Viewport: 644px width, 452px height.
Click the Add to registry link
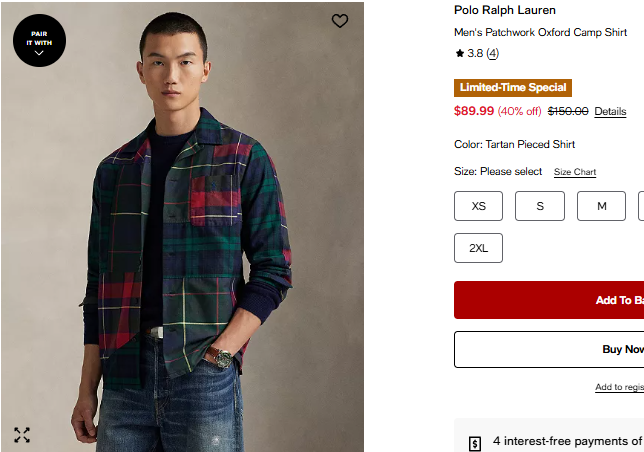619,387
